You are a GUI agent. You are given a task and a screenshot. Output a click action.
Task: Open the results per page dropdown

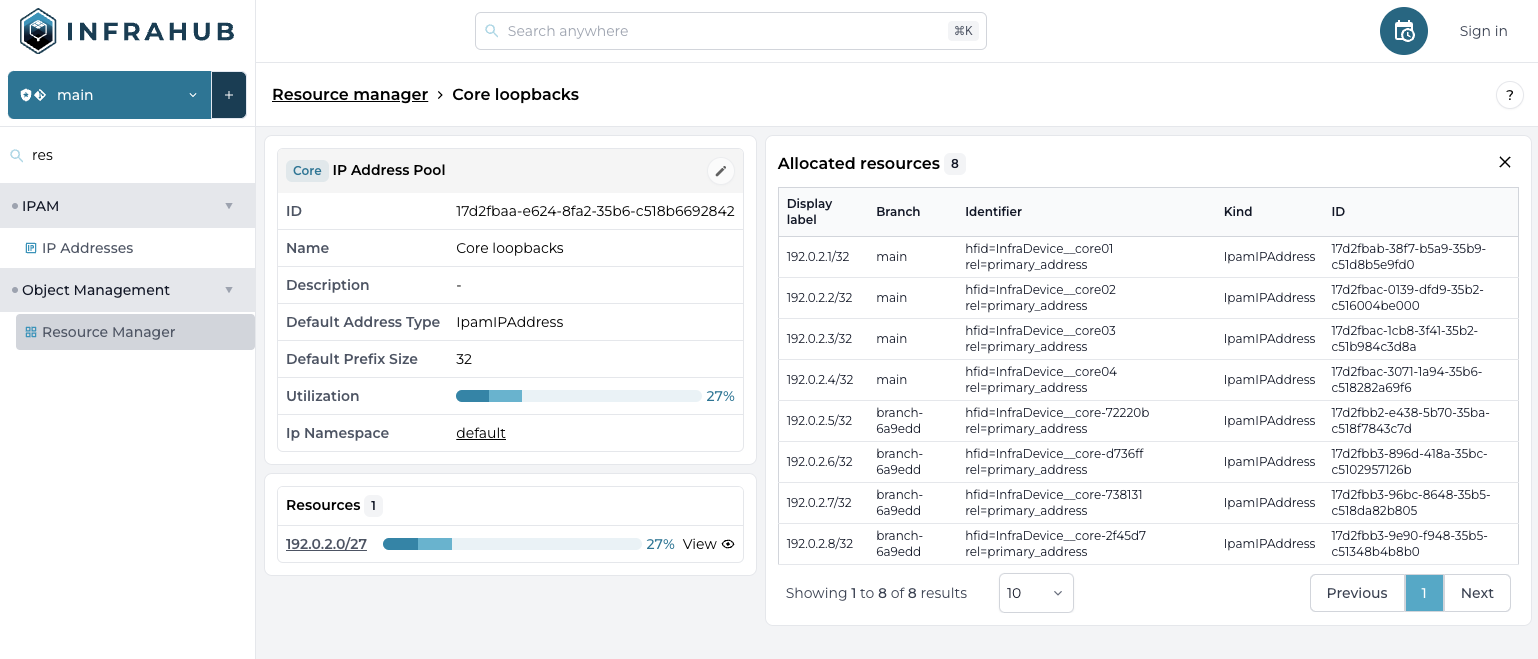click(1035, 593)
